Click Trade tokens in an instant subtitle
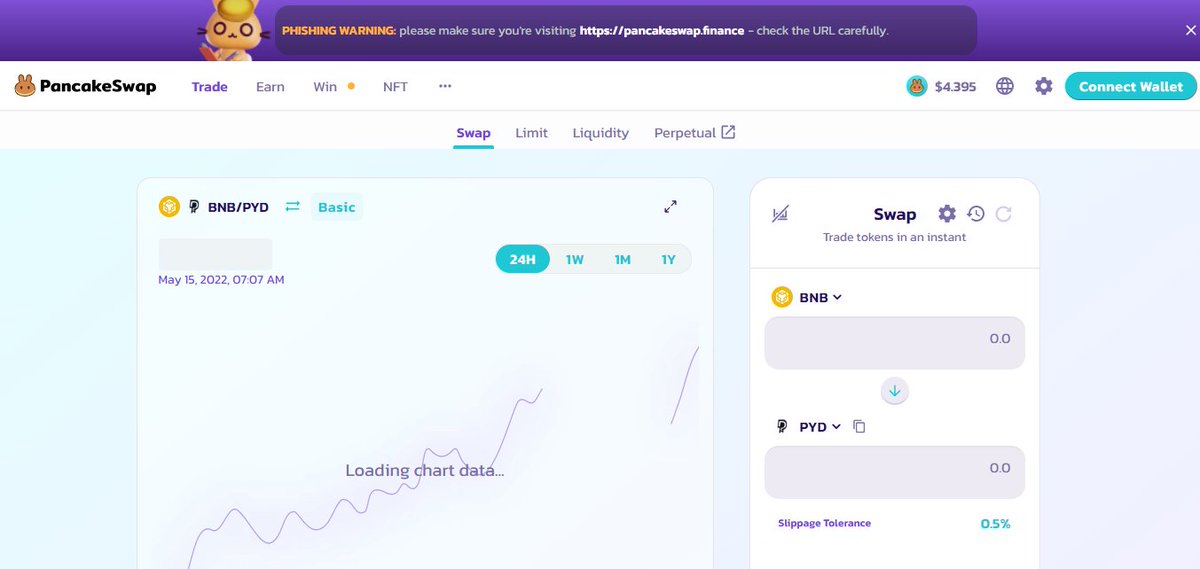 tap(895, 238)
